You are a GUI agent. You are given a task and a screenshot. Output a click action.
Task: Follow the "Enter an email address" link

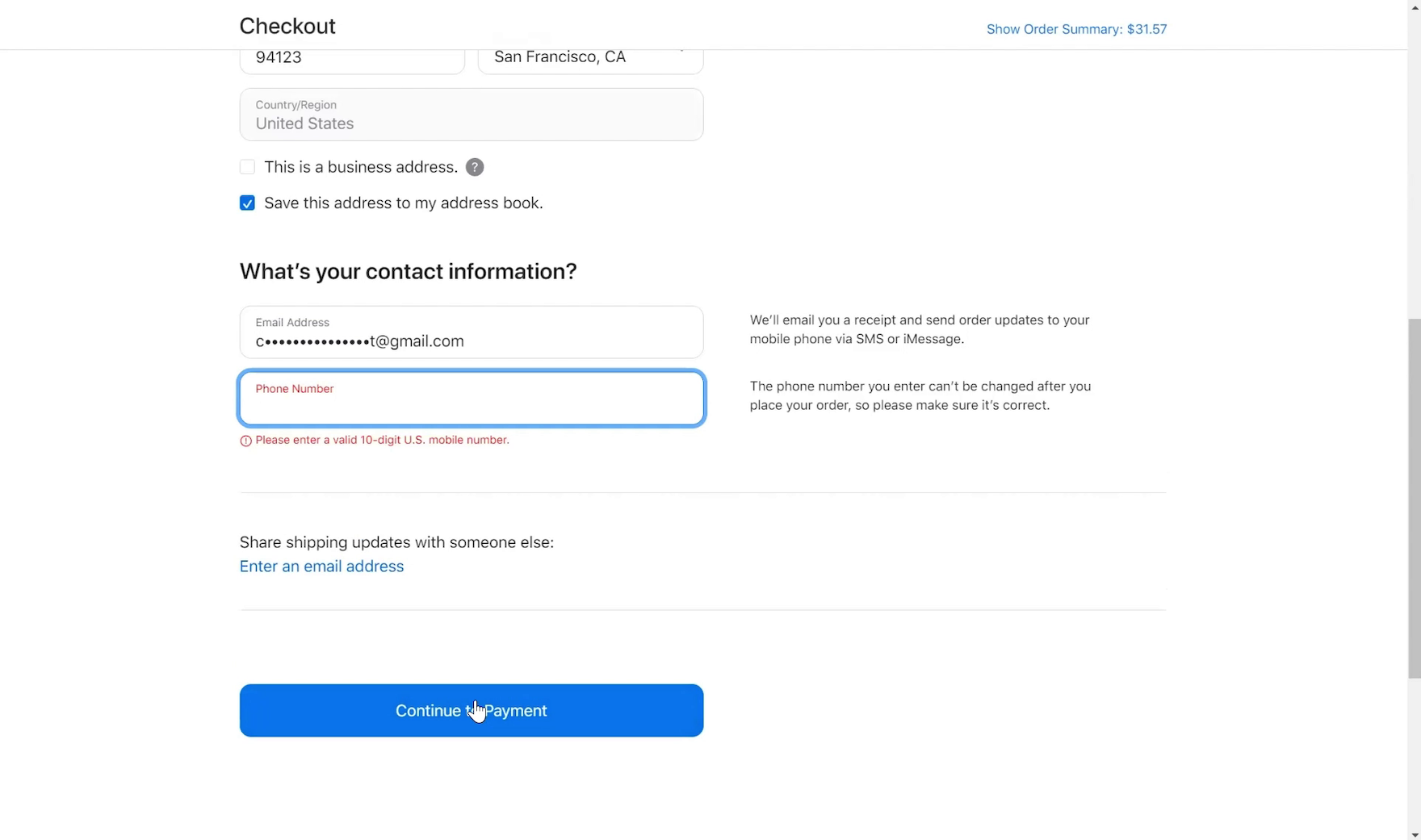point(321,566)
